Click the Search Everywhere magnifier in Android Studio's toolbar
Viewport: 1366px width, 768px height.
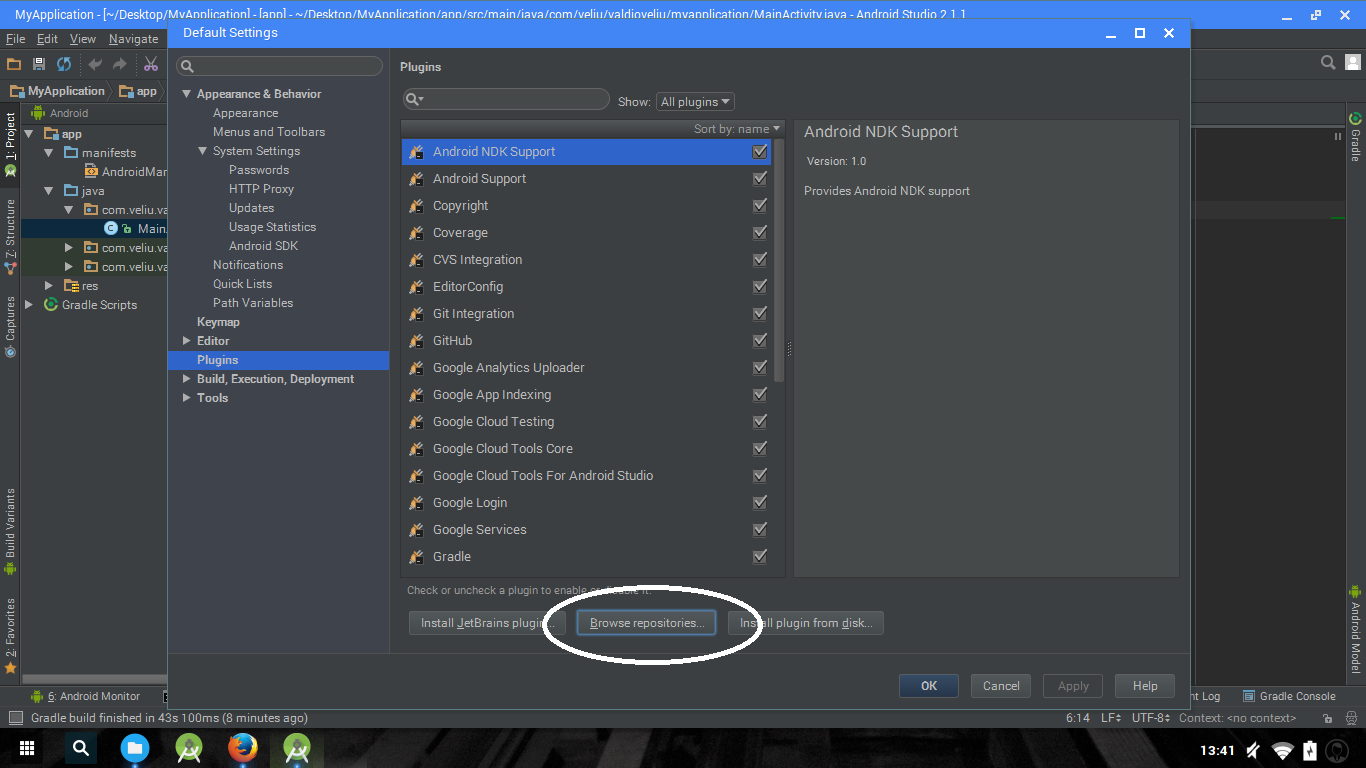[x=1328, y=62]
